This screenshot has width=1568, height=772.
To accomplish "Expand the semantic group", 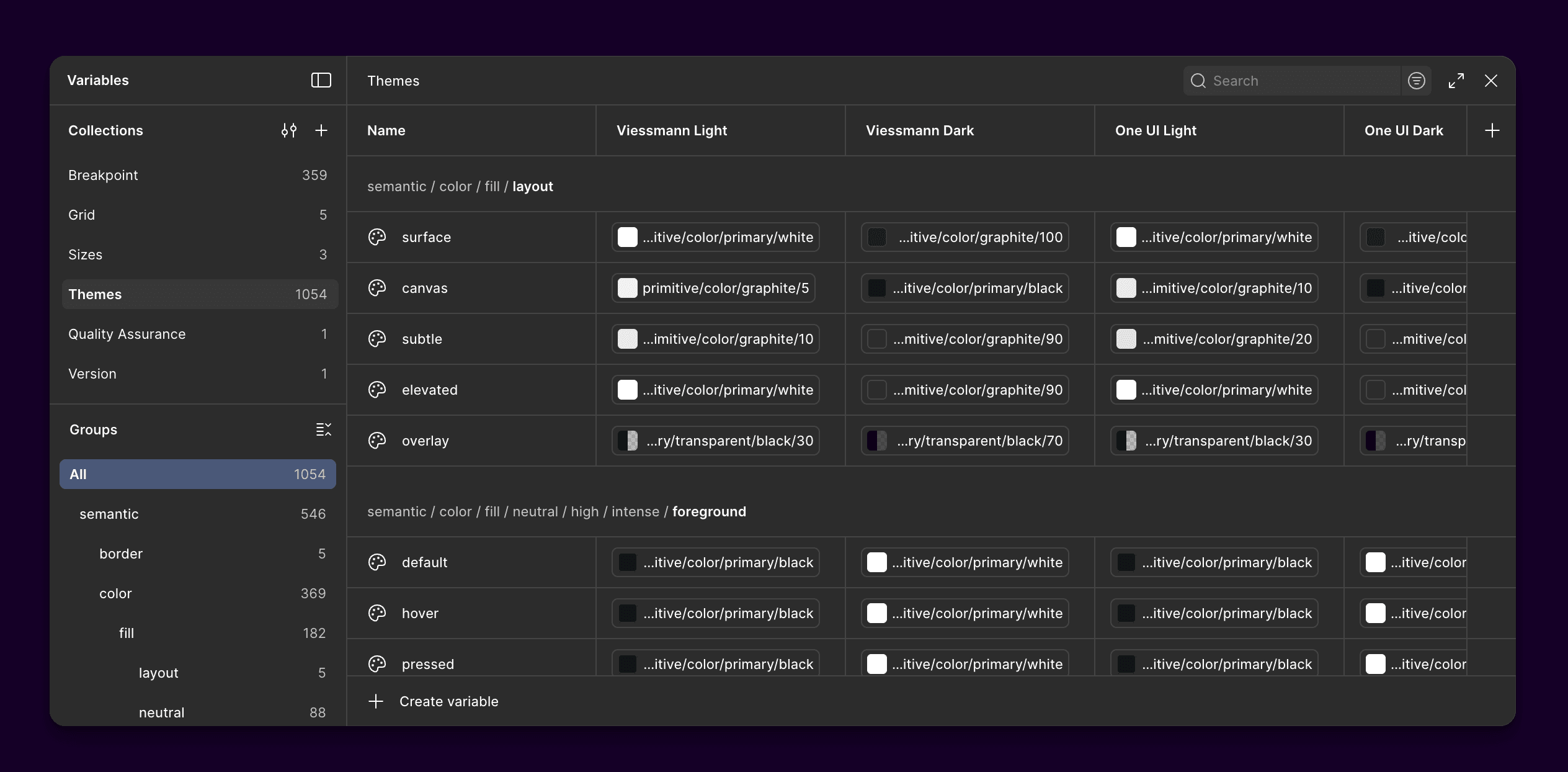I will (109, 514).
